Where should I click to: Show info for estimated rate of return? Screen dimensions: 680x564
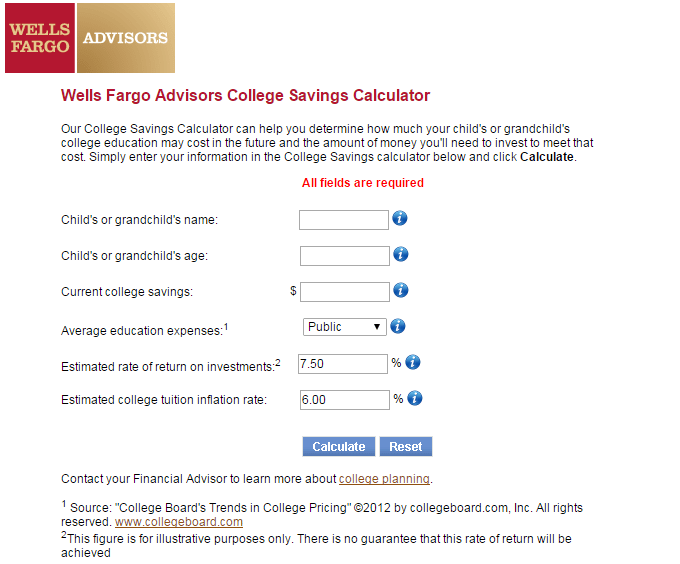[x=412, y=362]
